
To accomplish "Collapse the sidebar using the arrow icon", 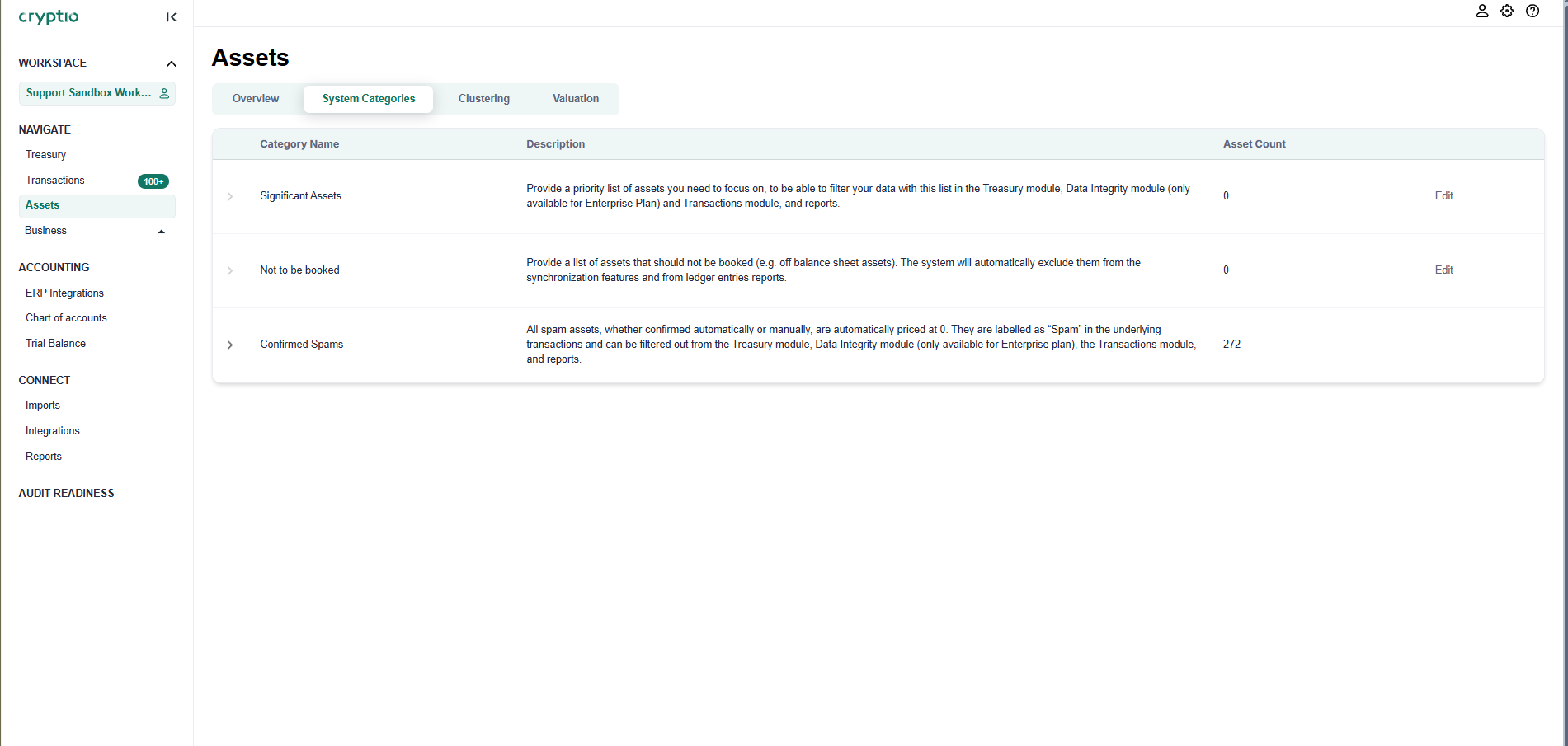I will click(171, 17).
